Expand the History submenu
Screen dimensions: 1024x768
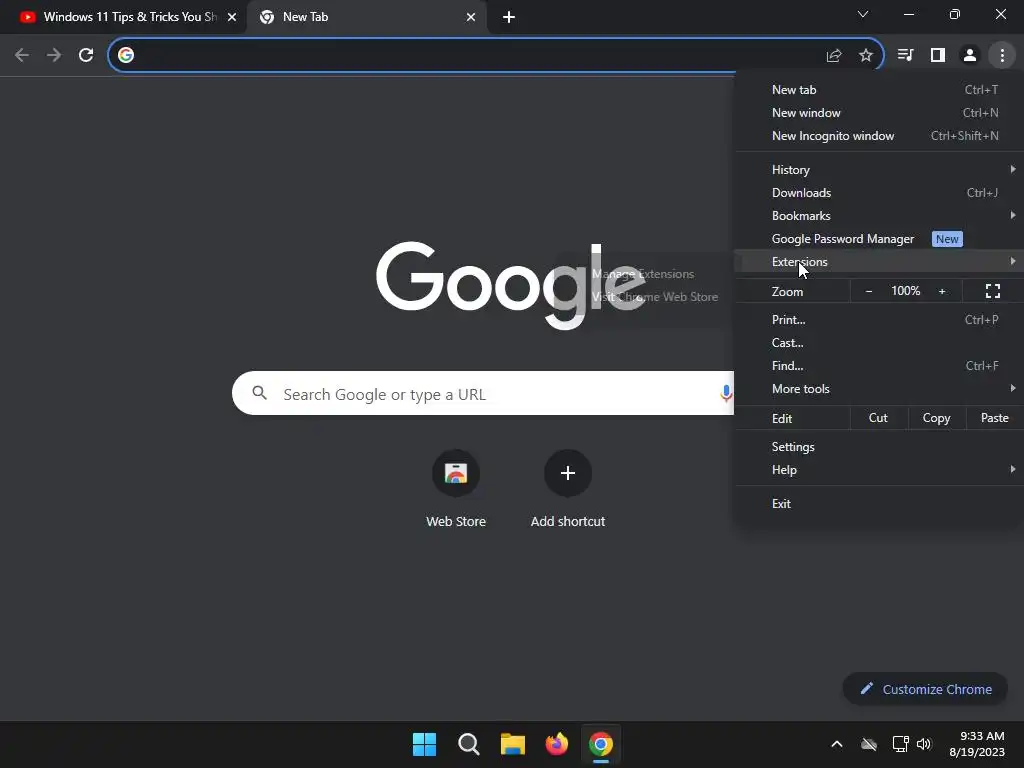point(879,169)
